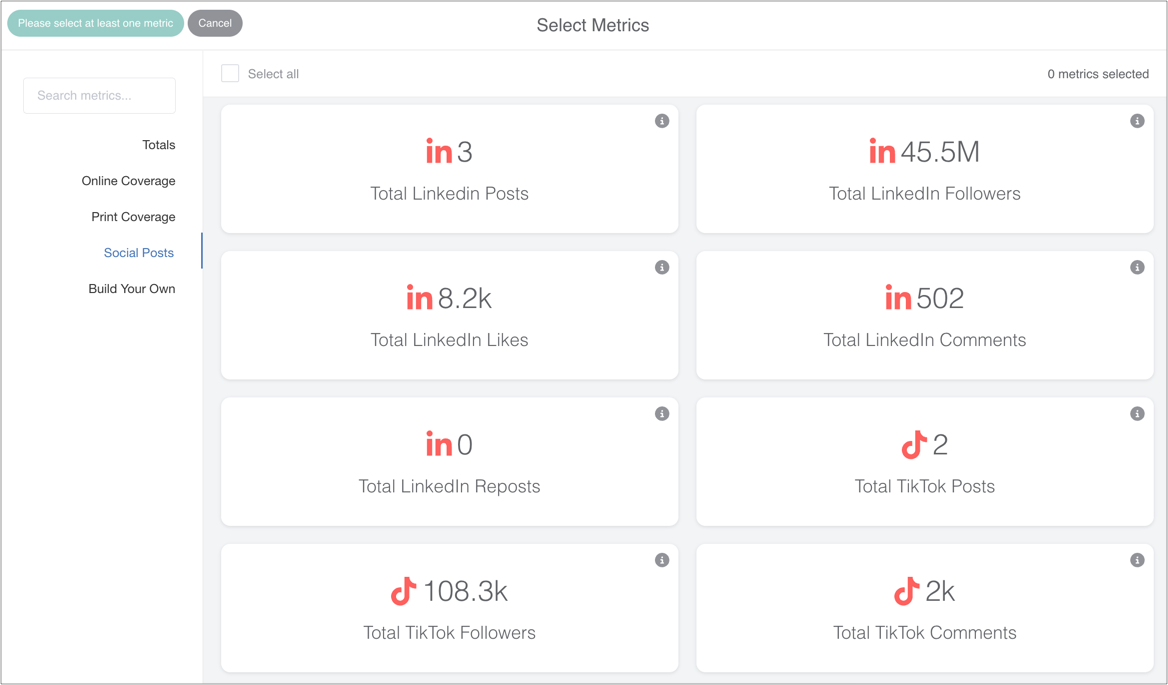
Task: Choose the Total TikTok Posts metric card
Action: (924, 462)
